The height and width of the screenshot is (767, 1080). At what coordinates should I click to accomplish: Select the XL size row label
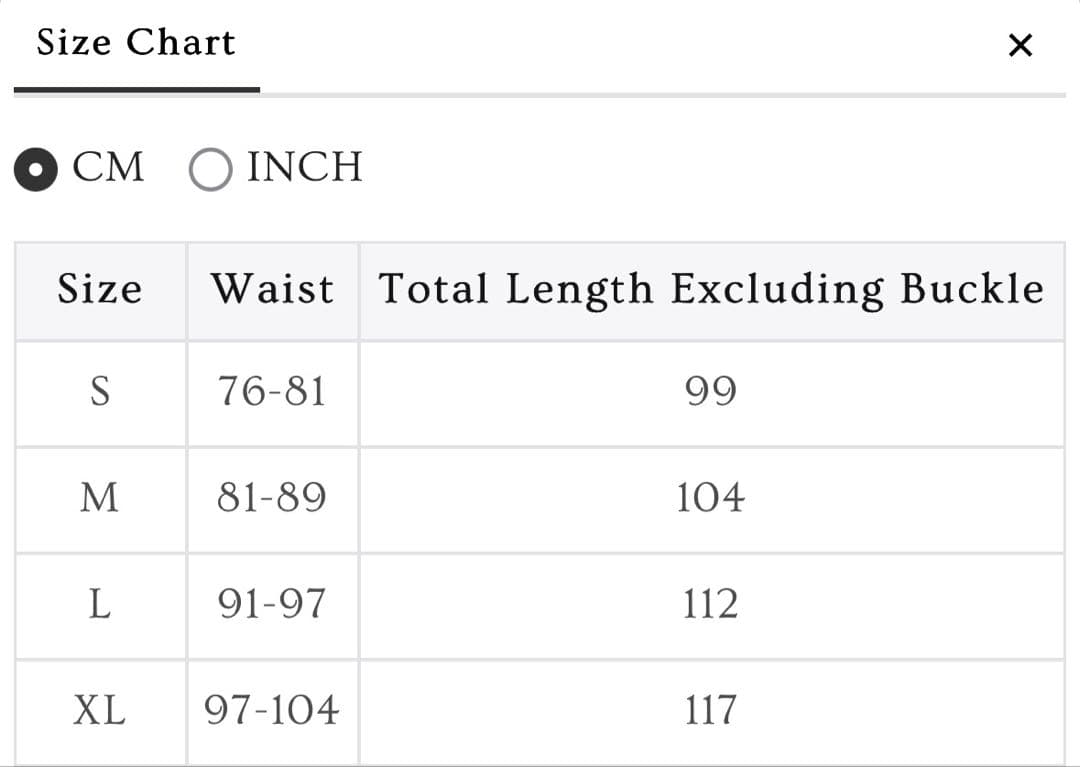pyautogui.click(x=100, y=711)
